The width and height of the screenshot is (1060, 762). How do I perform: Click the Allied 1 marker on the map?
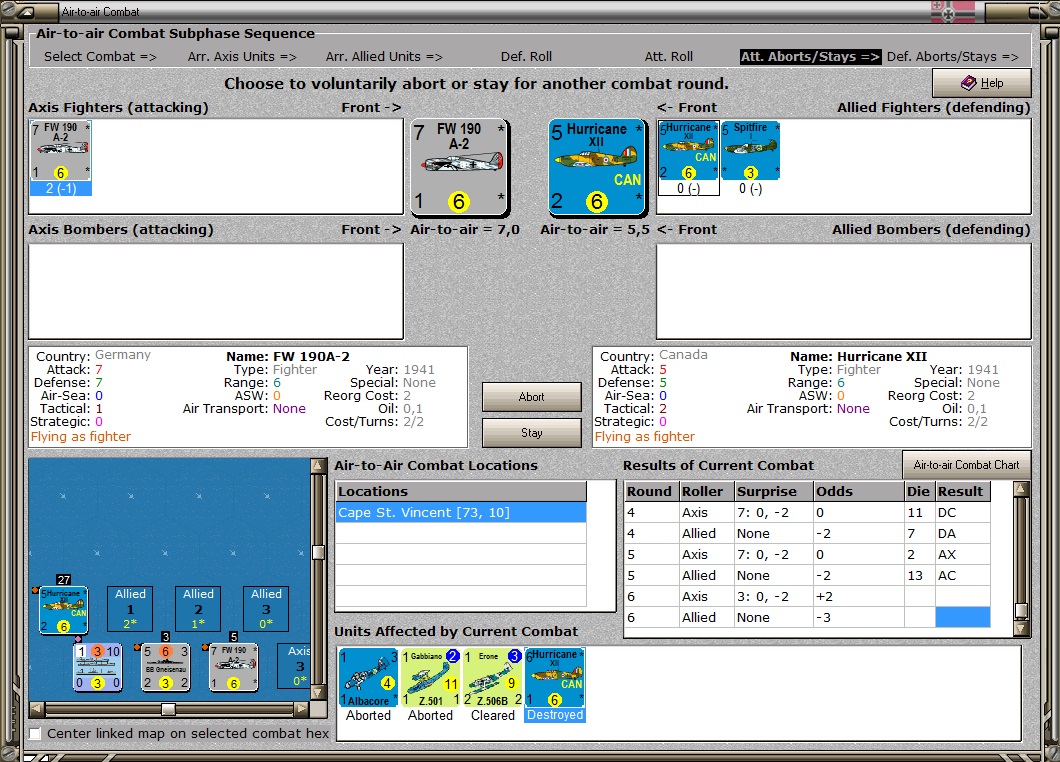click(130, 609)
